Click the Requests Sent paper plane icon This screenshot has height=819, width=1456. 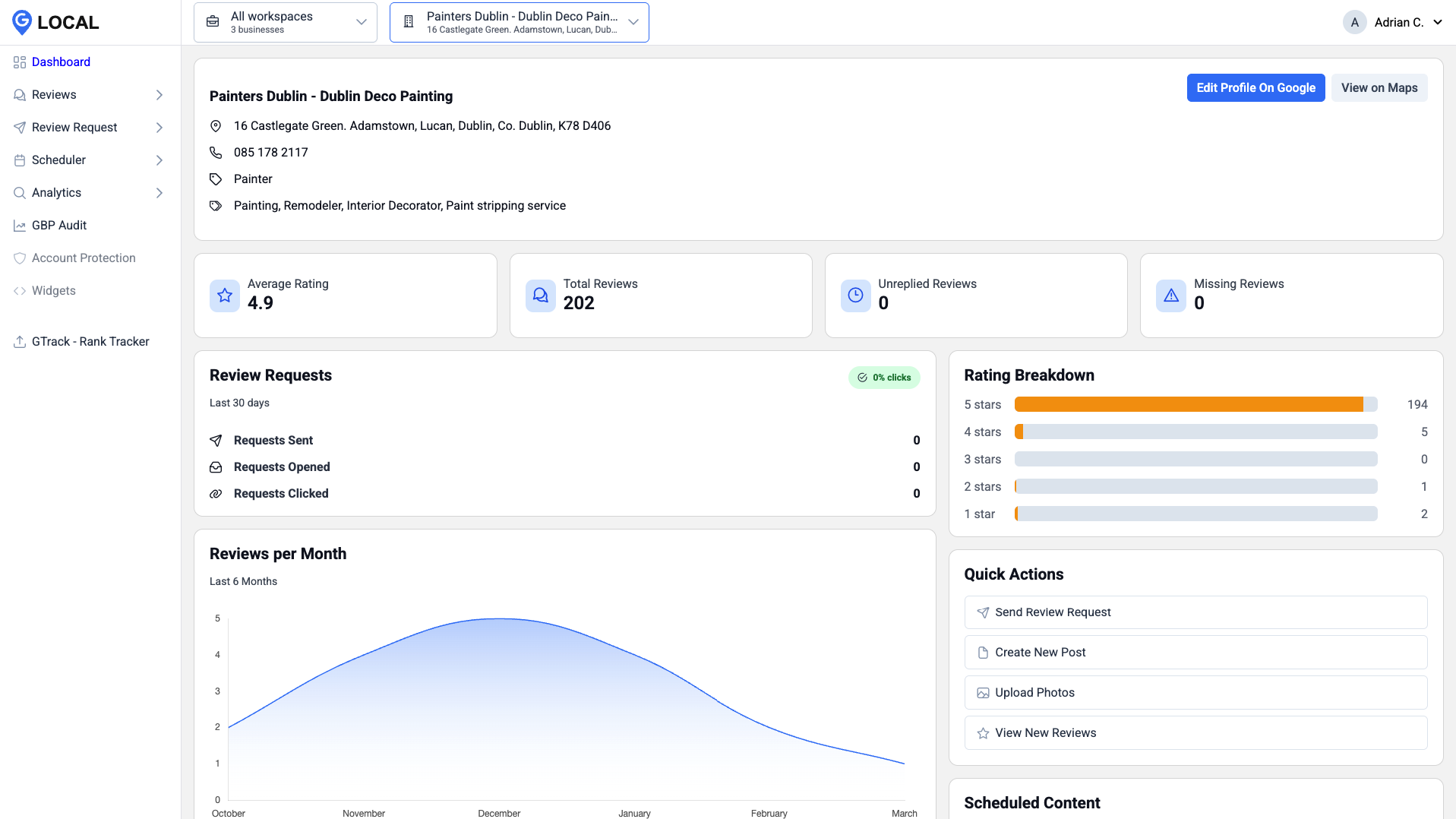point(216,440)
